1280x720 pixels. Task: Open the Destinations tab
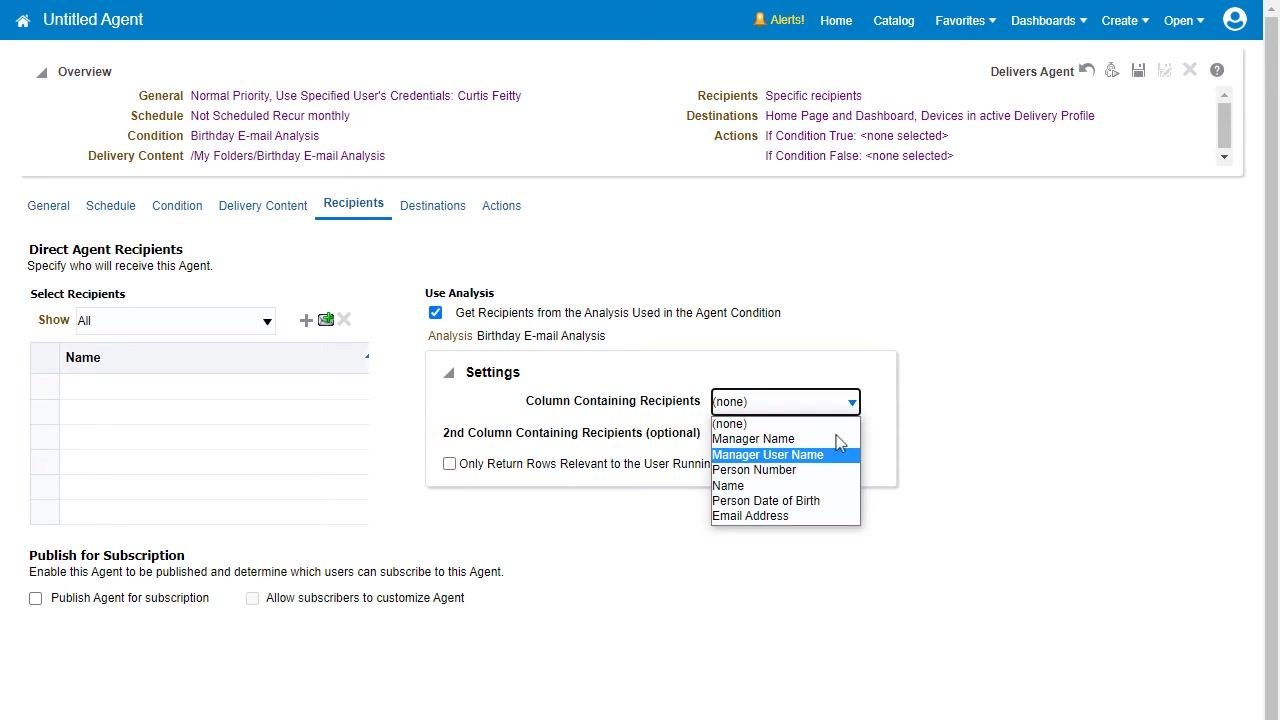[433, 206]
